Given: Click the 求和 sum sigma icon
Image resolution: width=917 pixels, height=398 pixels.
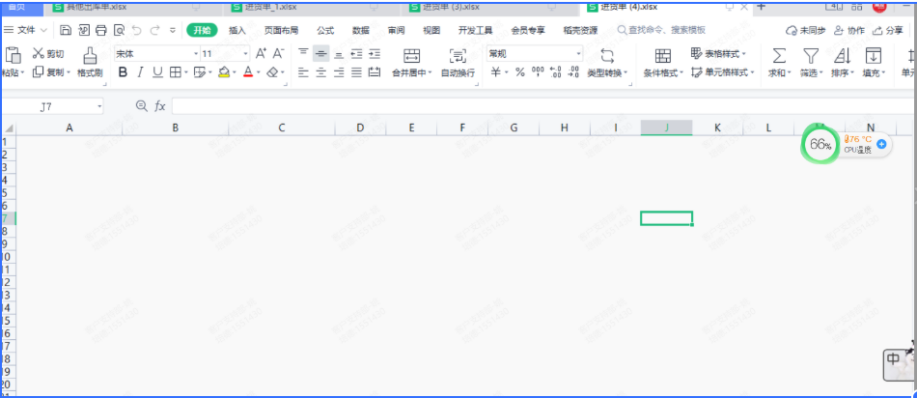Looking at the screenshot, I should [x=779, y=56].
